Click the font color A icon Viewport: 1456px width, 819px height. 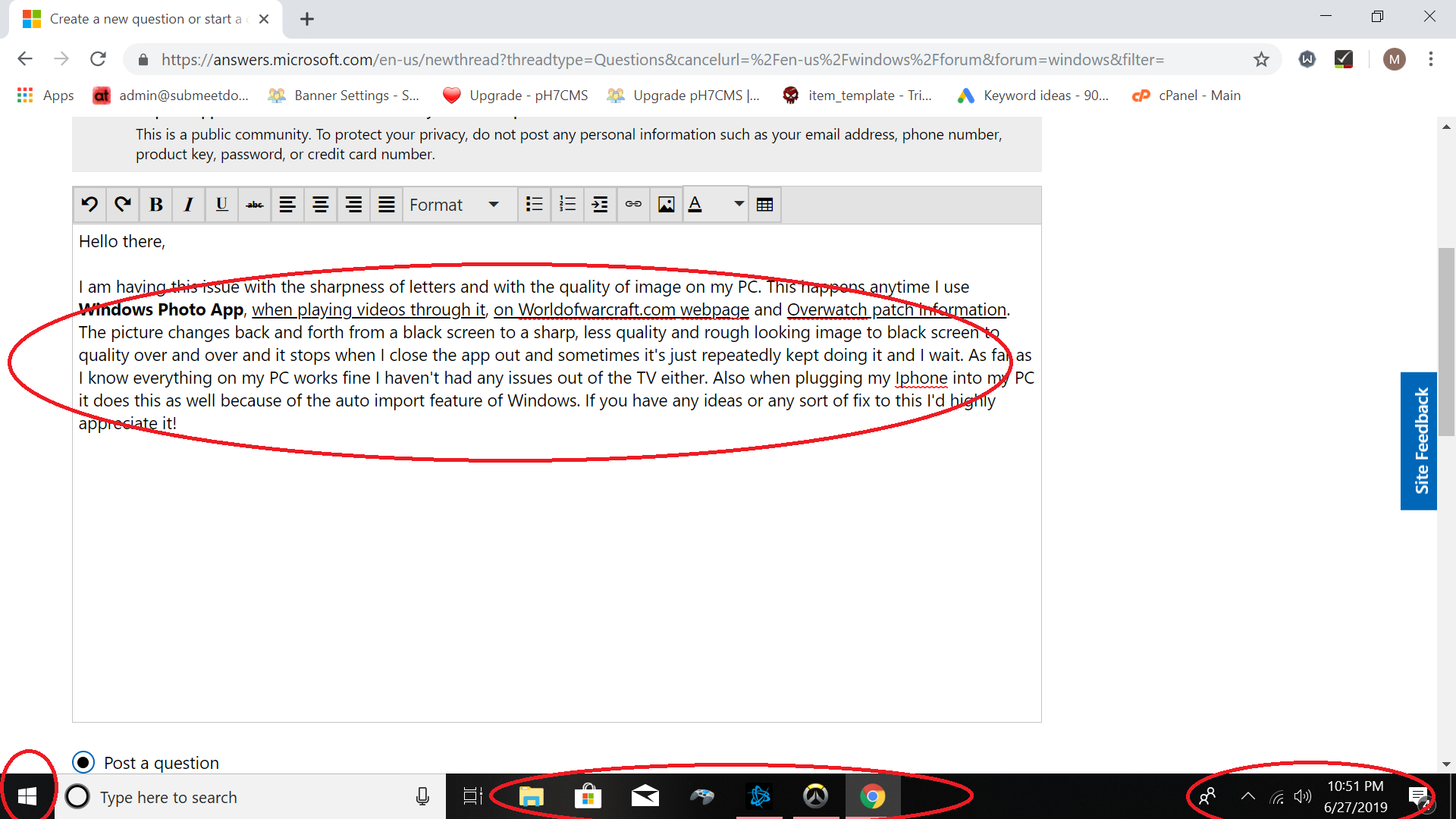pyautogui.click(x=695, y=204)
